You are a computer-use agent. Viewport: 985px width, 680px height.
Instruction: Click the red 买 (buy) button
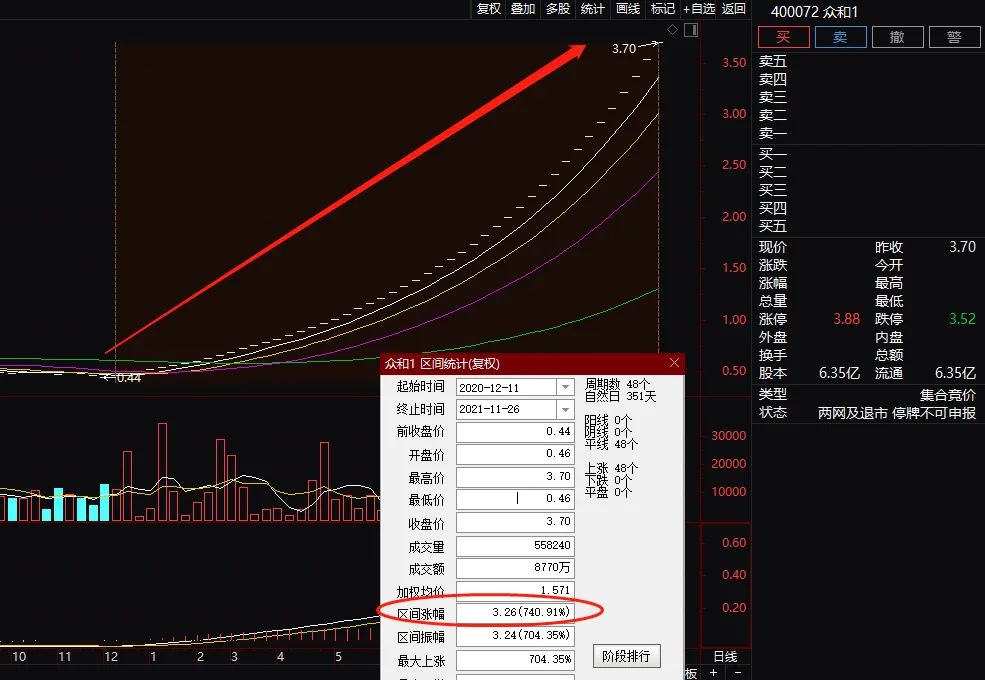784,38
